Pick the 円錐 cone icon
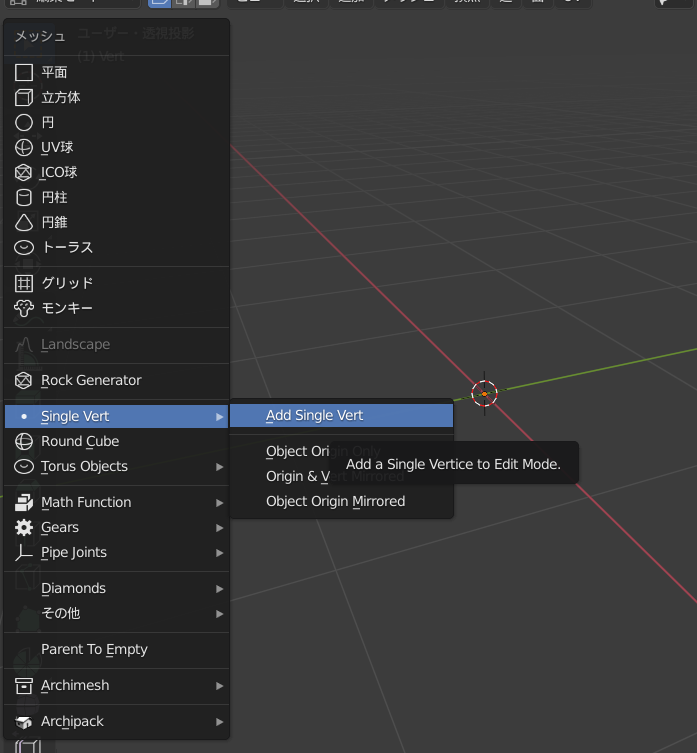 point(24,222)
